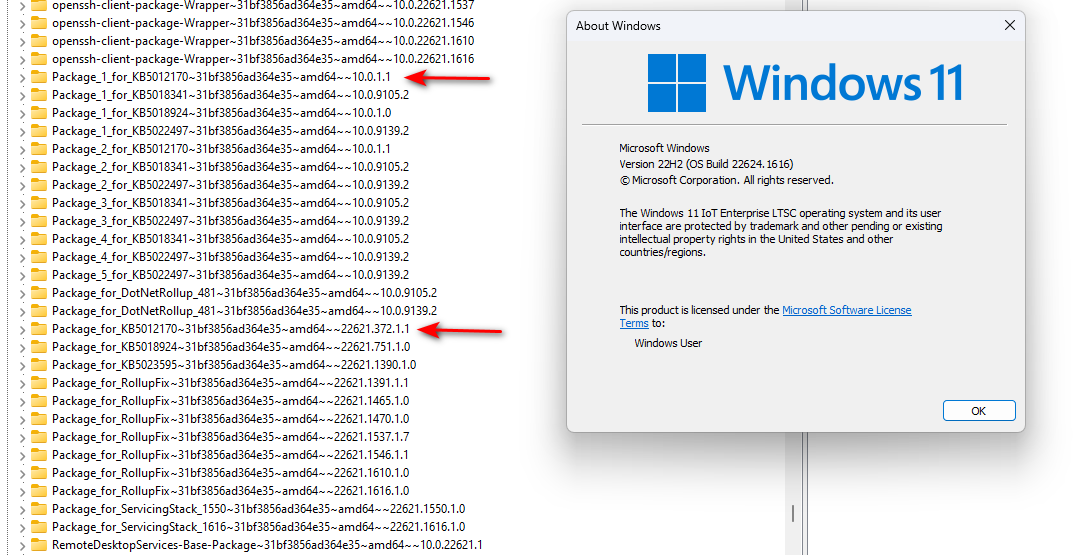The image size is (1081, 555).
Task: Click folder icon of Package_1_for_KB5018341
Action: pos(39,94)
